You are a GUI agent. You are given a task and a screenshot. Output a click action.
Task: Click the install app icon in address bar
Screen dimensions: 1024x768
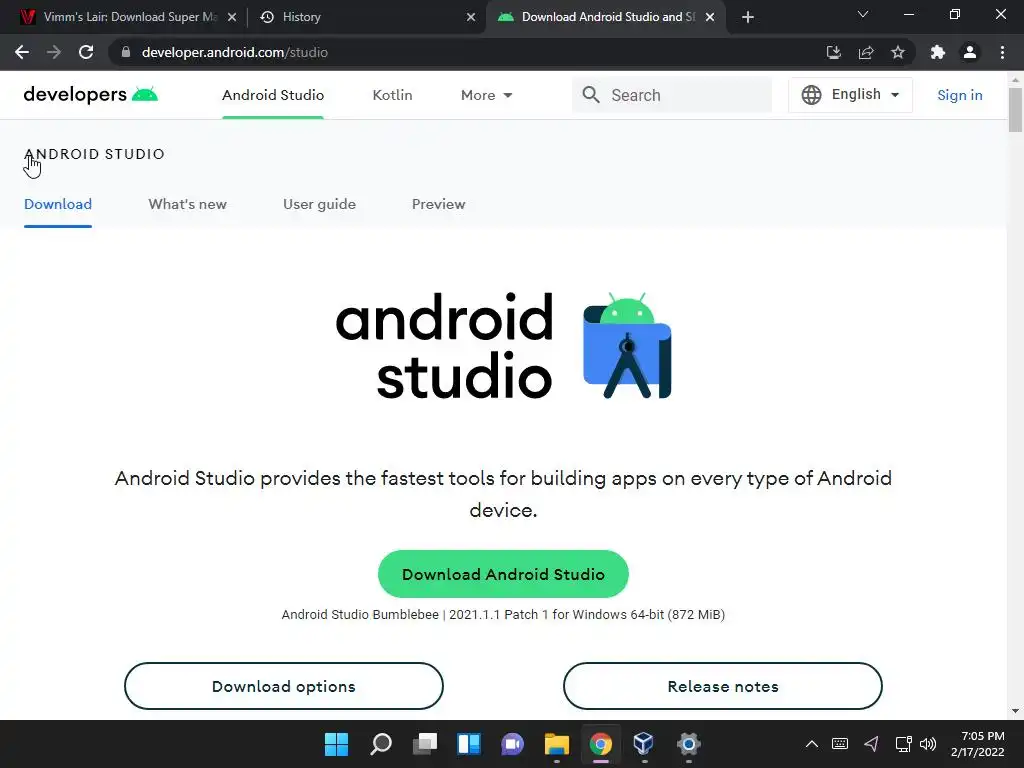[x=833, y=52]
